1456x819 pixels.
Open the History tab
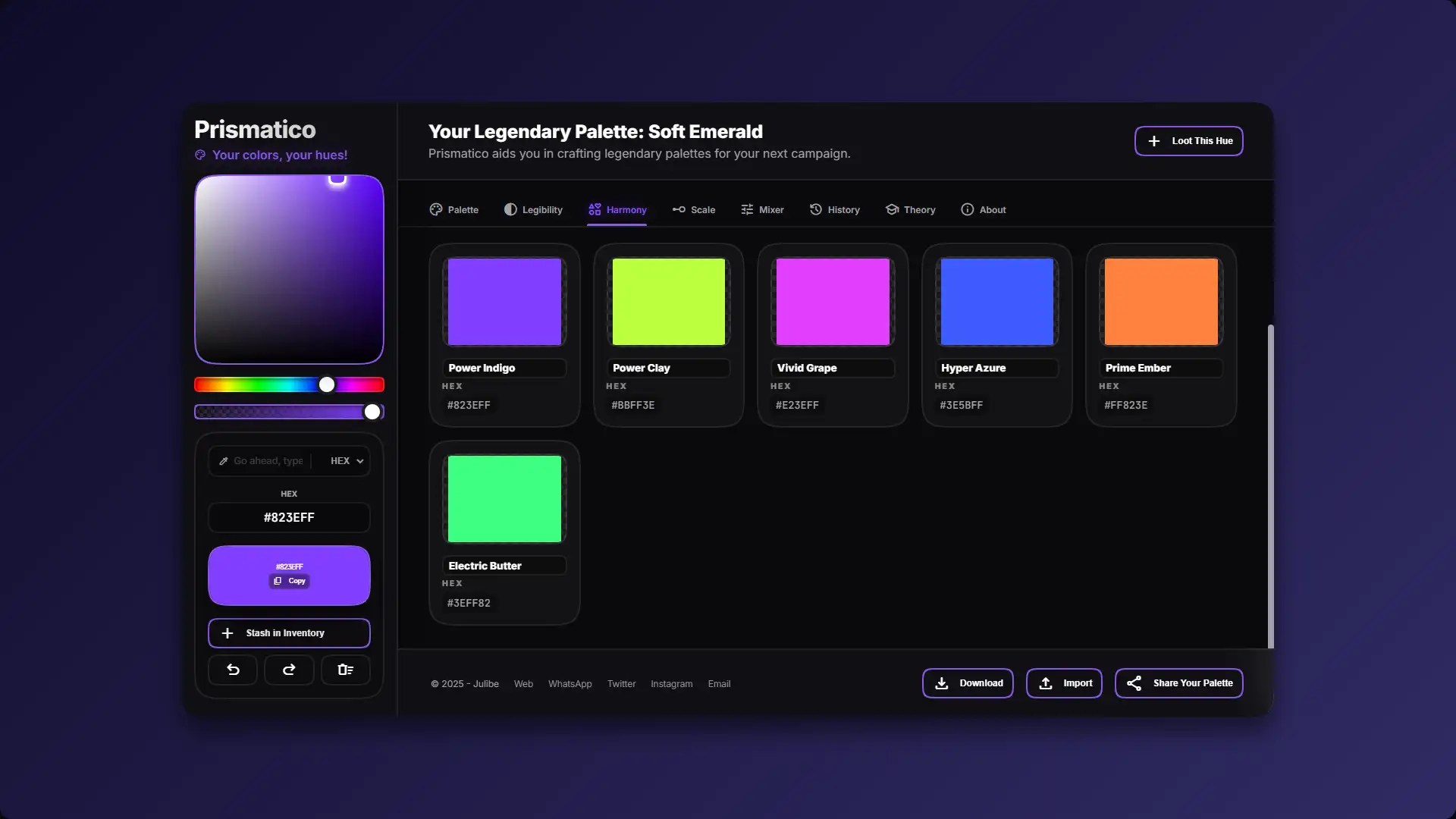click(x=834, y=210)
